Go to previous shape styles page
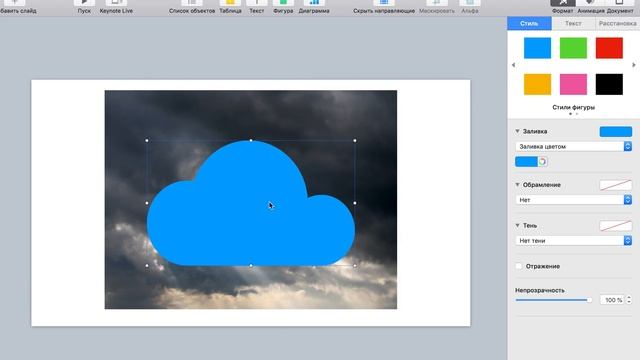Viewport: 640px width, 360px height. 513,65
